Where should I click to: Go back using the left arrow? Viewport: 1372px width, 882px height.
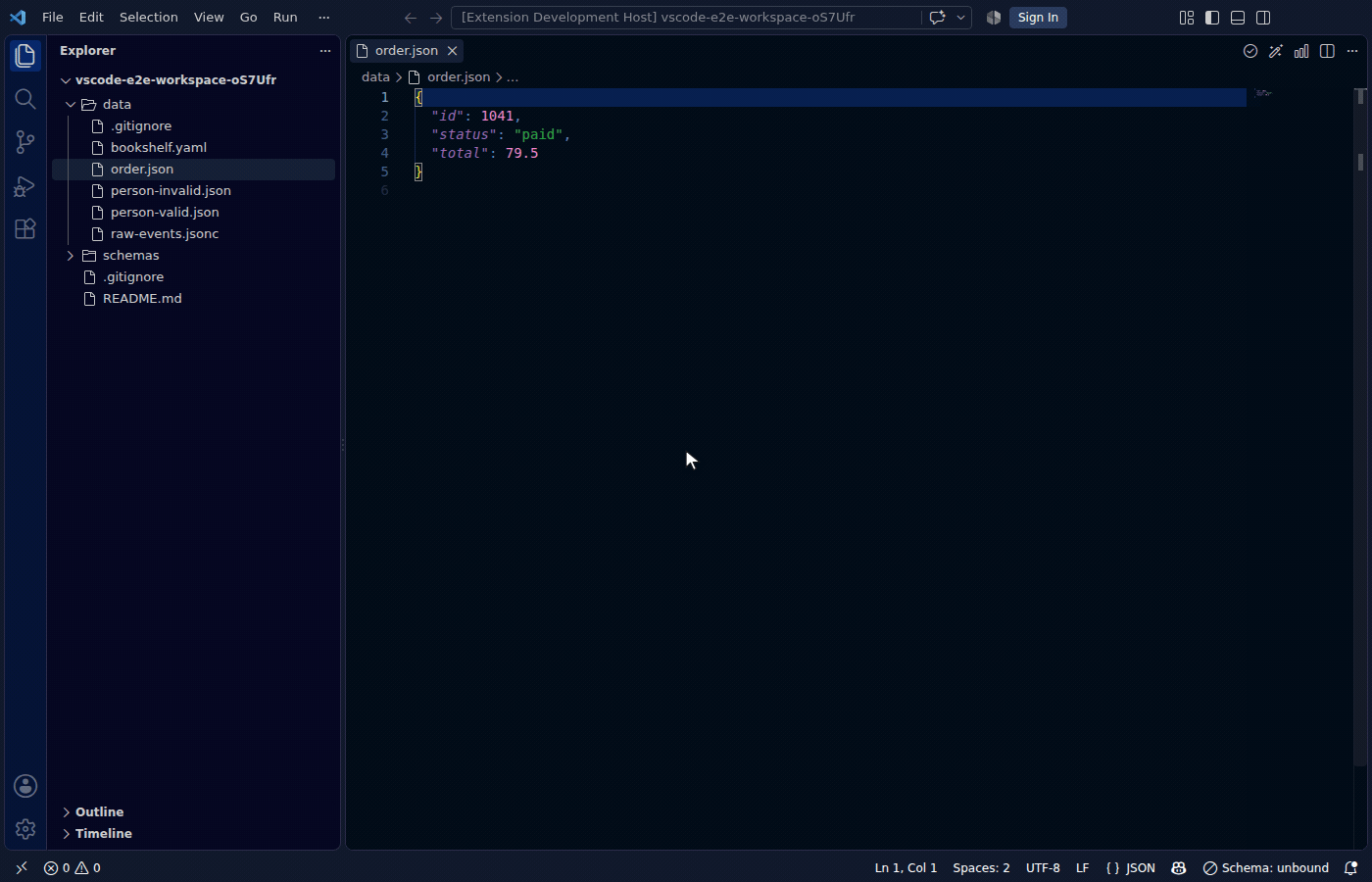tap(411, 18)
